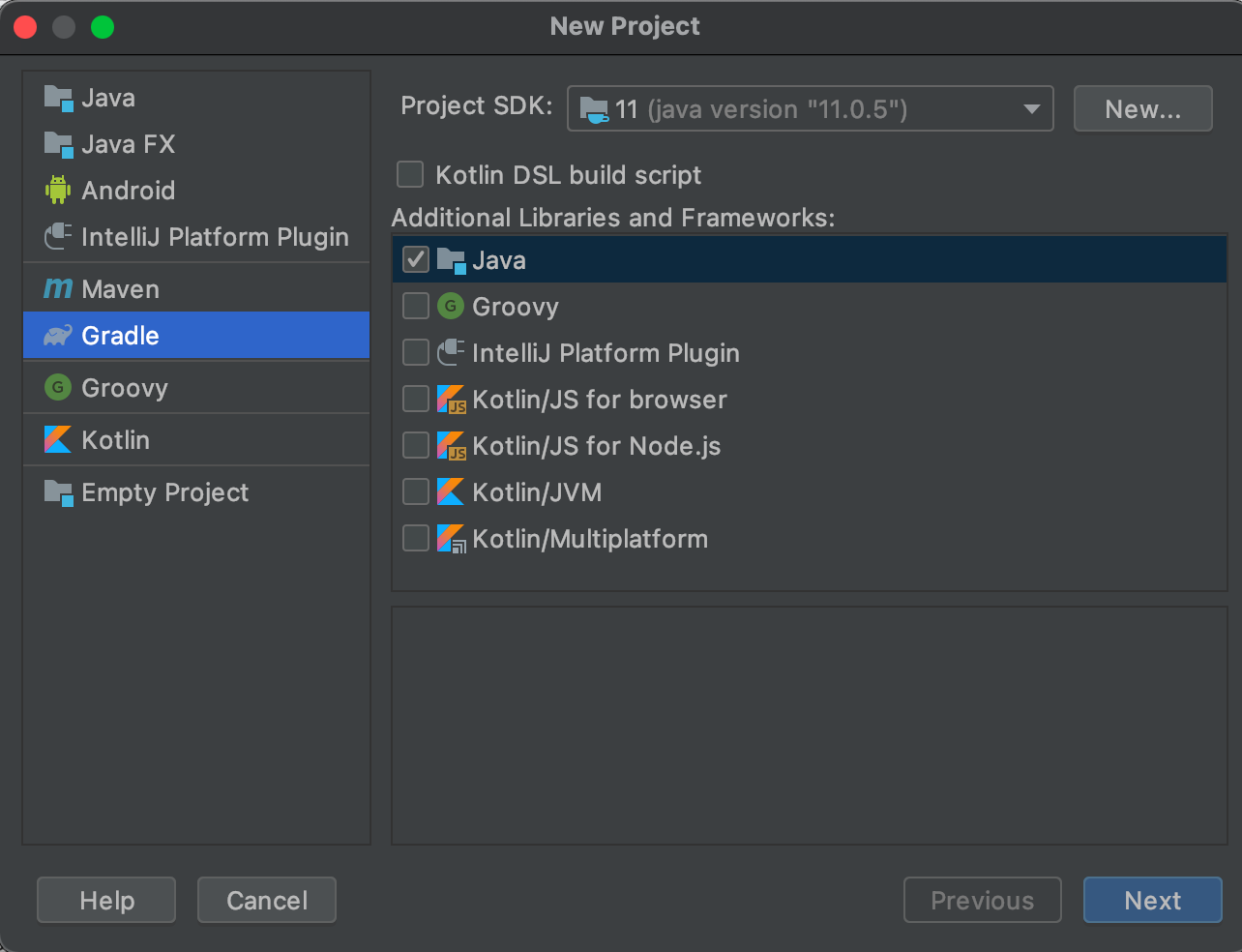Viewport: 1242px width, 952px height.
Task: Select the Maven project type
Action: [196, 289]
